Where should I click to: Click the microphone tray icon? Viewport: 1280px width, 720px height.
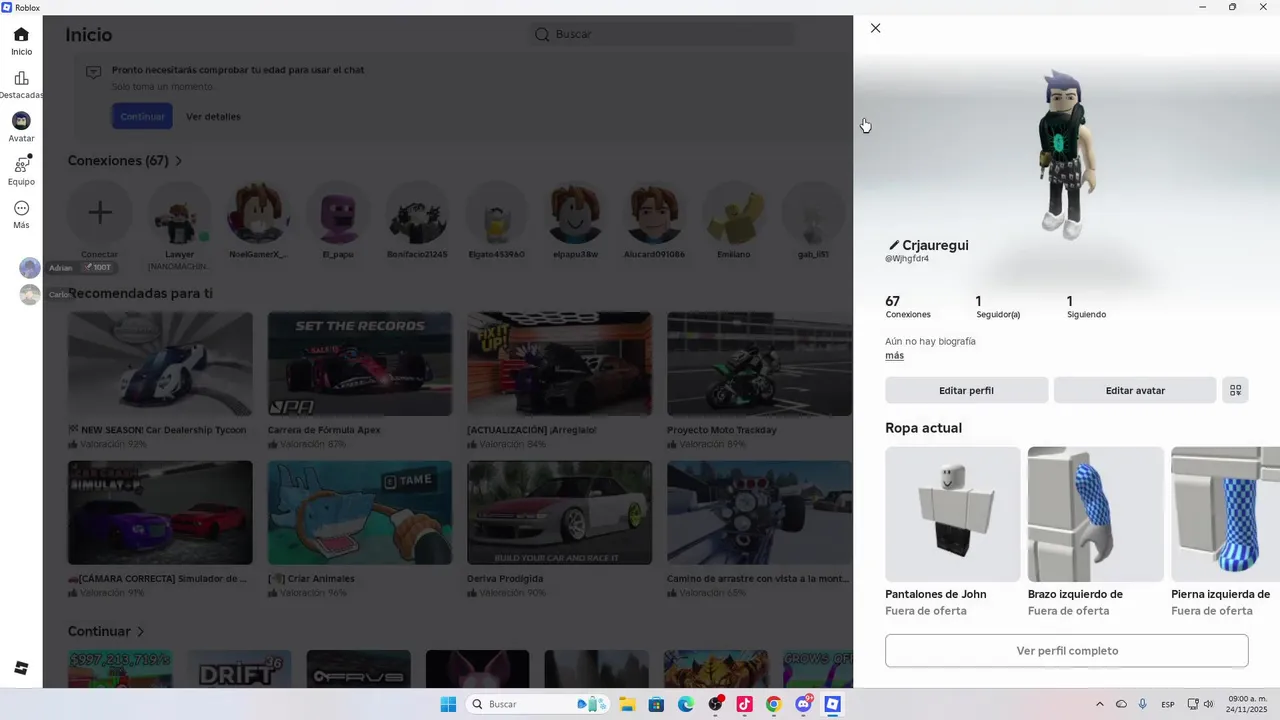[x=1142, y=704]
